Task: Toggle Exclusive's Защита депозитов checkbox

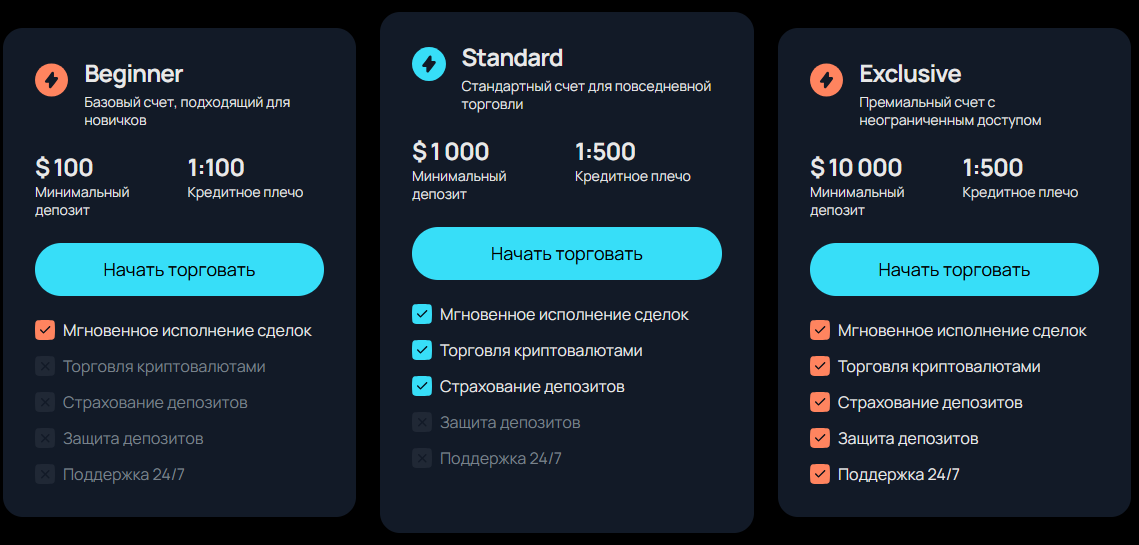Action: (x=820, y=438)
